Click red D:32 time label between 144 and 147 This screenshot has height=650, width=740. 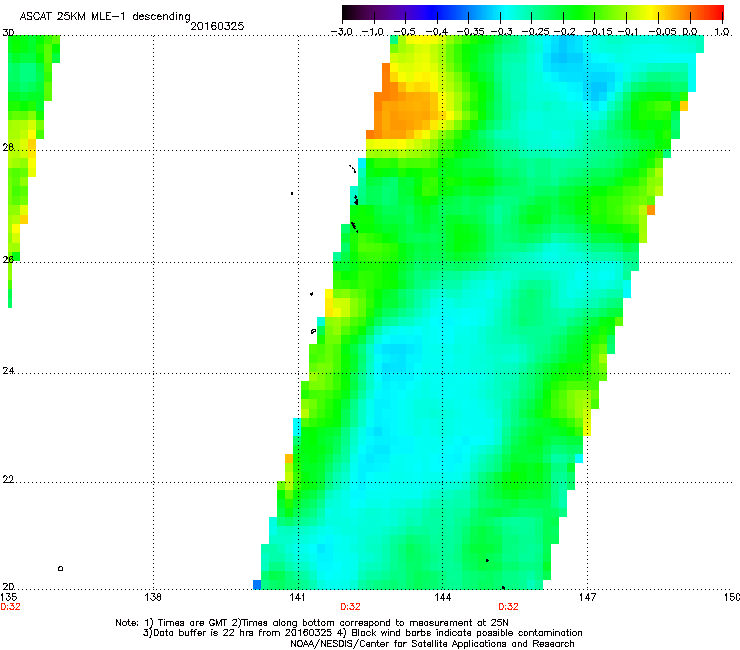point(508,607)
